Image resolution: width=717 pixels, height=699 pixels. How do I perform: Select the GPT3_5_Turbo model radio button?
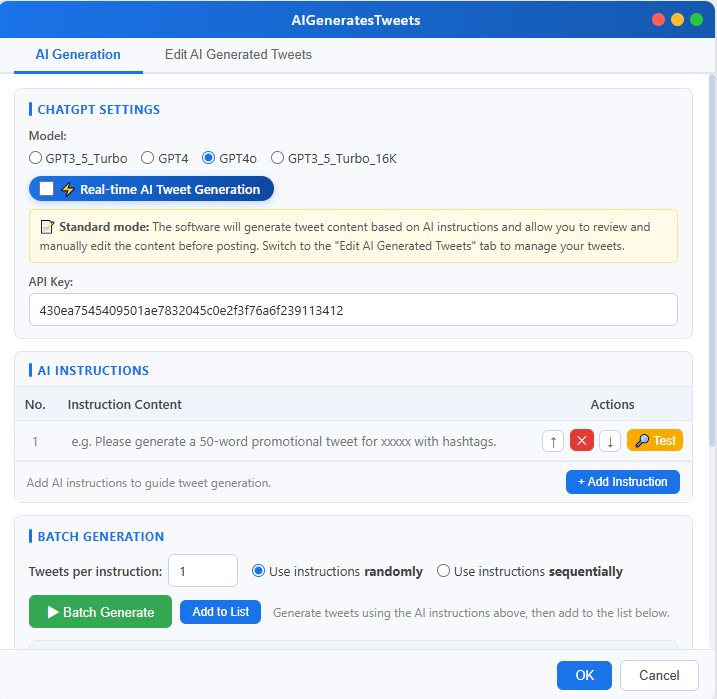36,158
